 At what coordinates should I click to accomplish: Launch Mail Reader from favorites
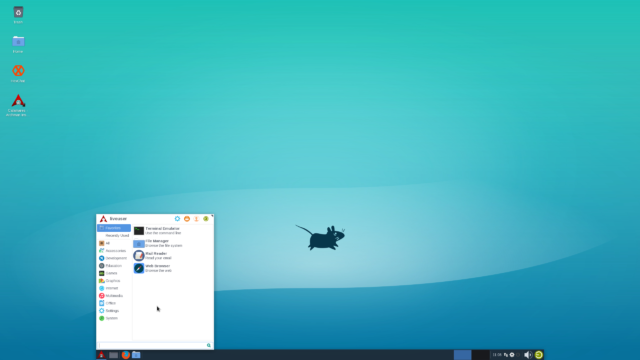[x=173, y=256]
